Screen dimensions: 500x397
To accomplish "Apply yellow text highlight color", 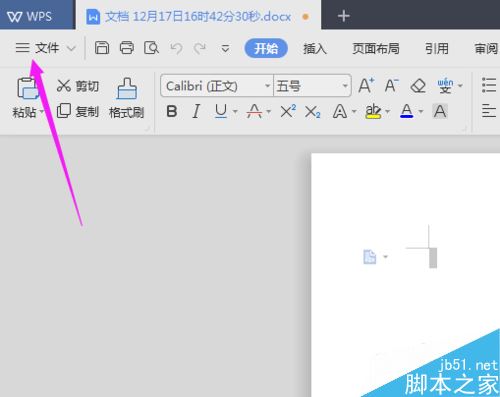I will pyautogui.click(x=373, y=111).
